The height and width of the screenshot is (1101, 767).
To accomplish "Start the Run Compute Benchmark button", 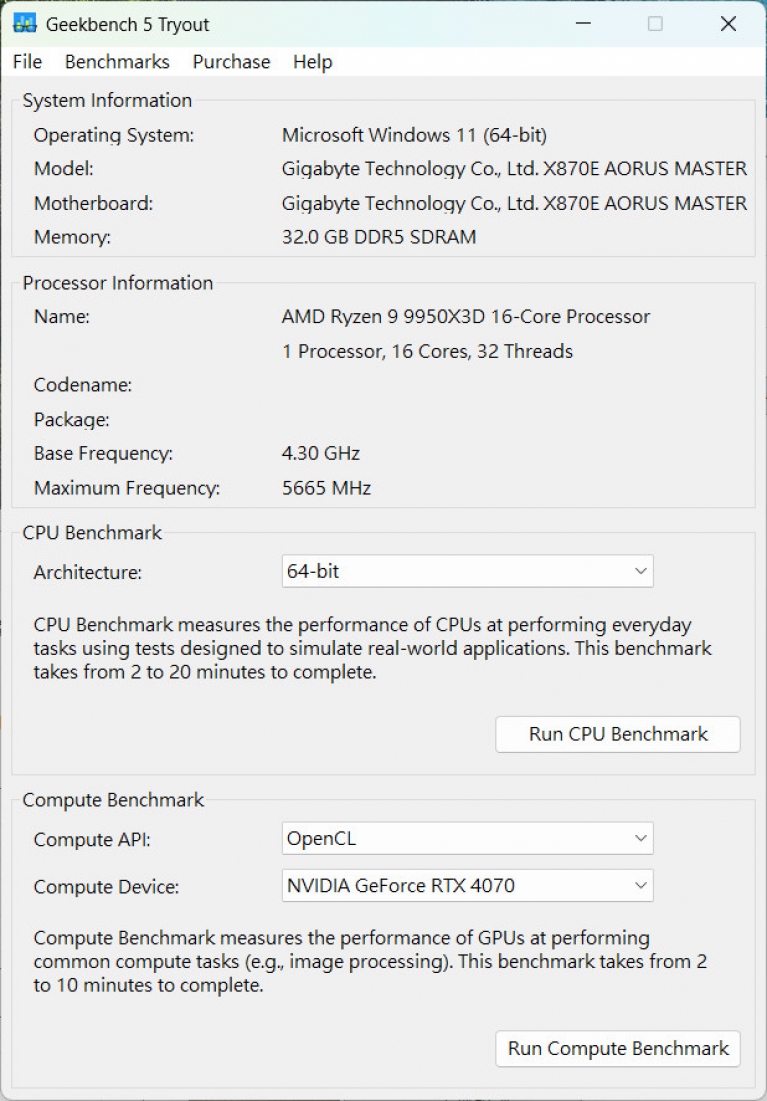I will [618, 1049].
